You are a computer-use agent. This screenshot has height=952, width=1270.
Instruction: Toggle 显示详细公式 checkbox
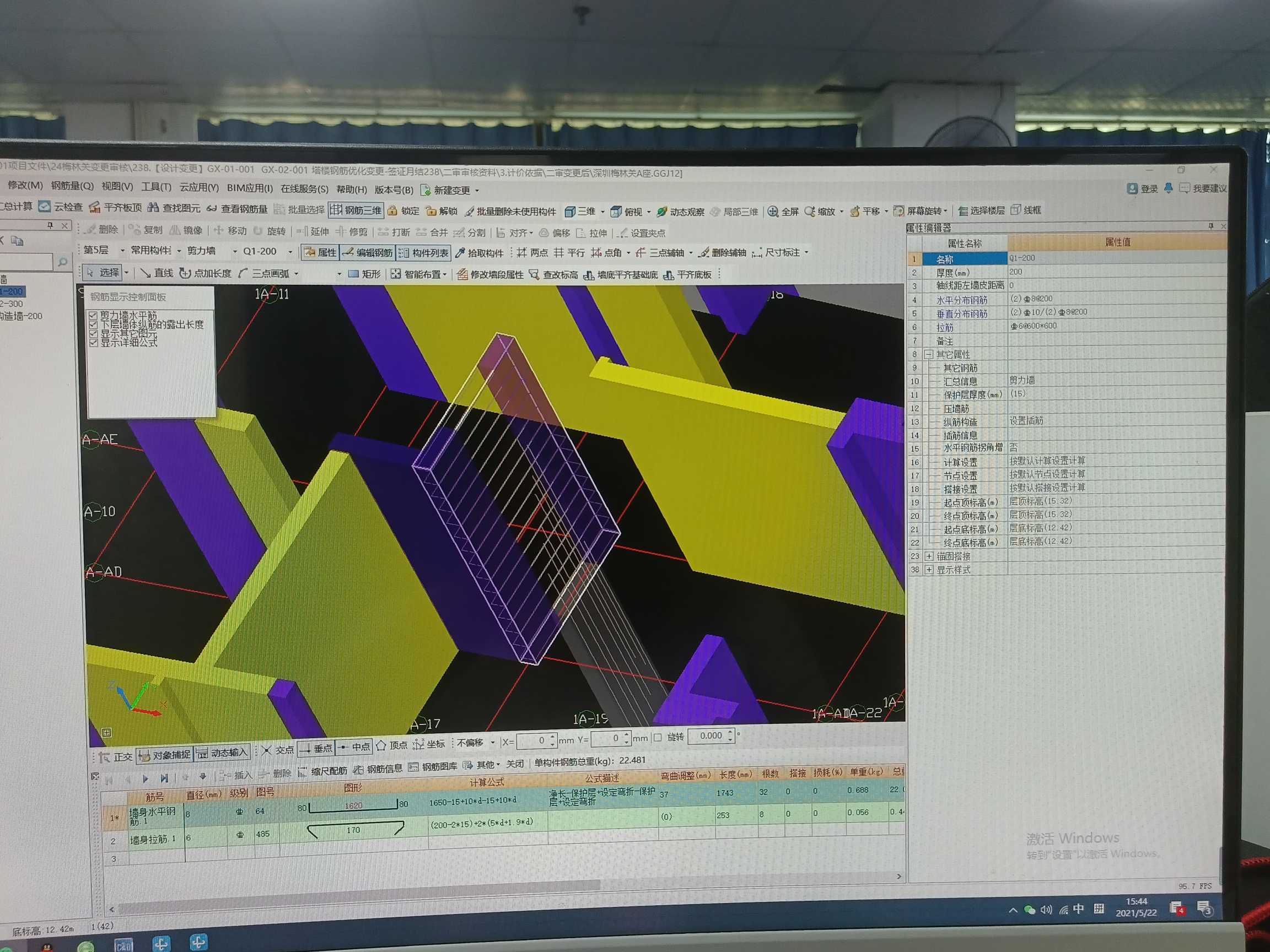tap(93, 343)
